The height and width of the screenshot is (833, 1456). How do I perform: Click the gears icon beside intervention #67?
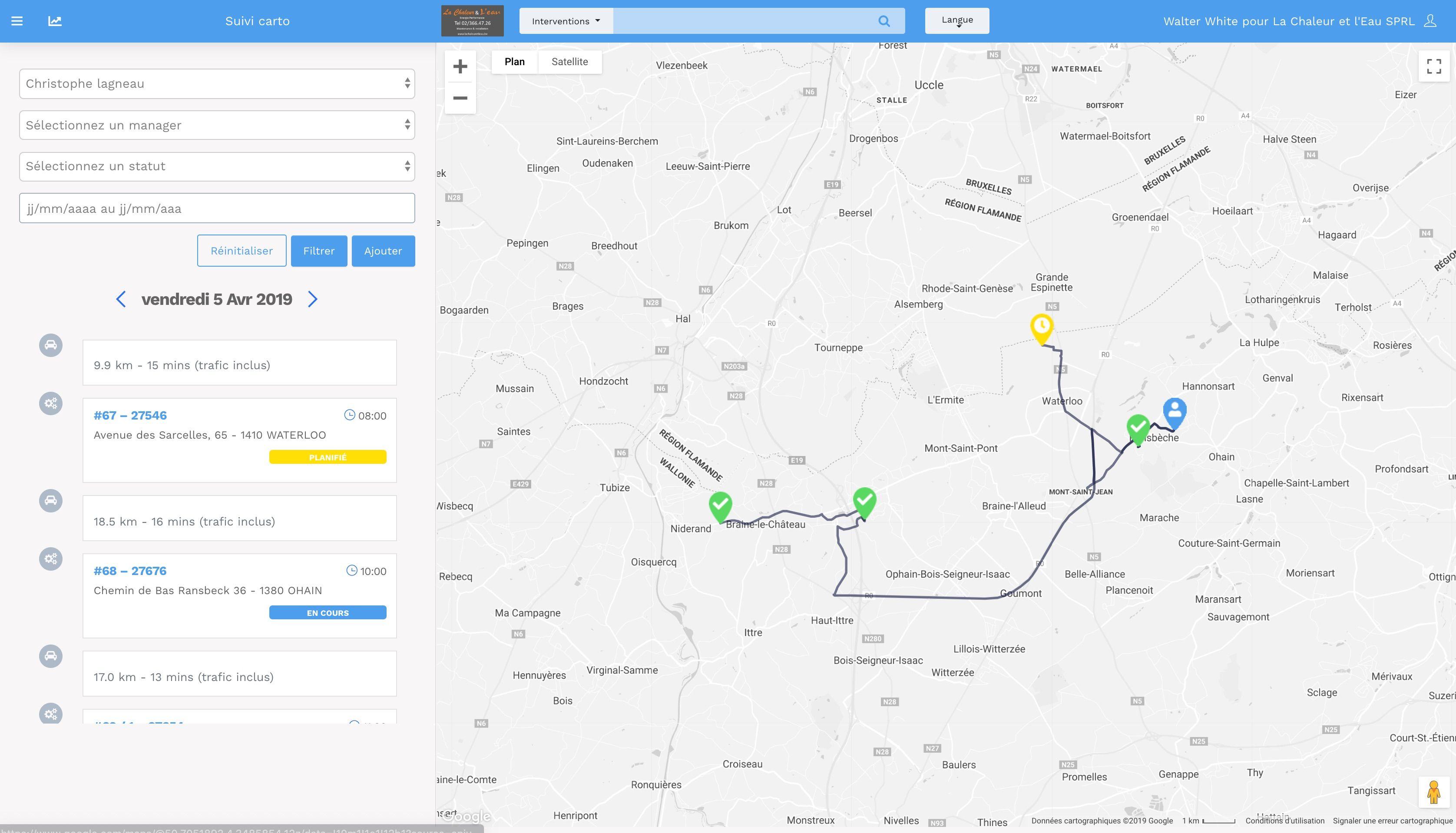51,403
